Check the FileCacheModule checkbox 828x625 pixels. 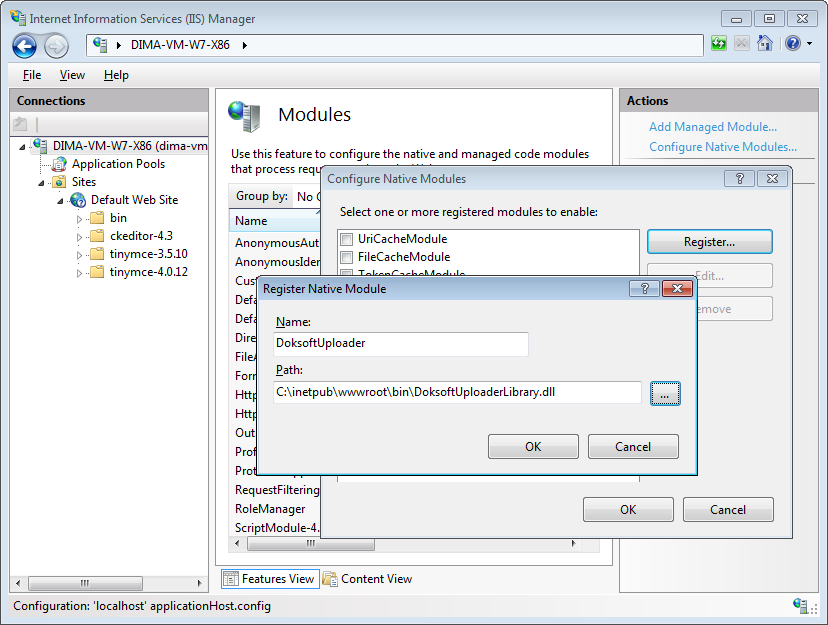pos(346,257)
